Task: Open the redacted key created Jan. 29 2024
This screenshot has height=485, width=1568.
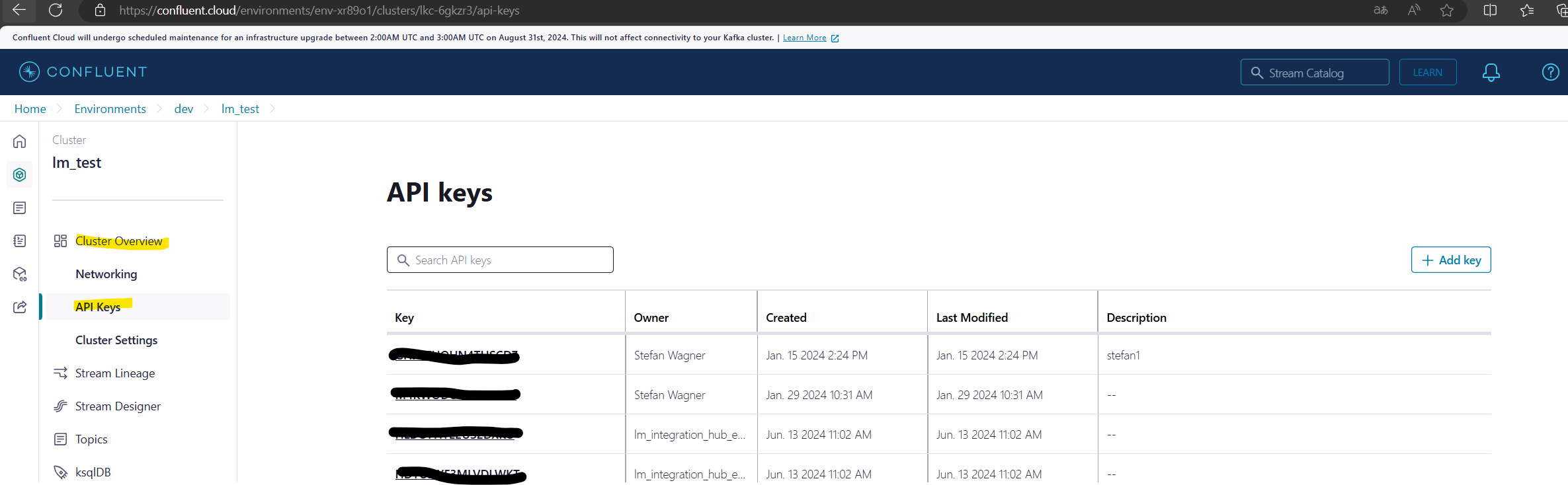Action: [456, 394]
